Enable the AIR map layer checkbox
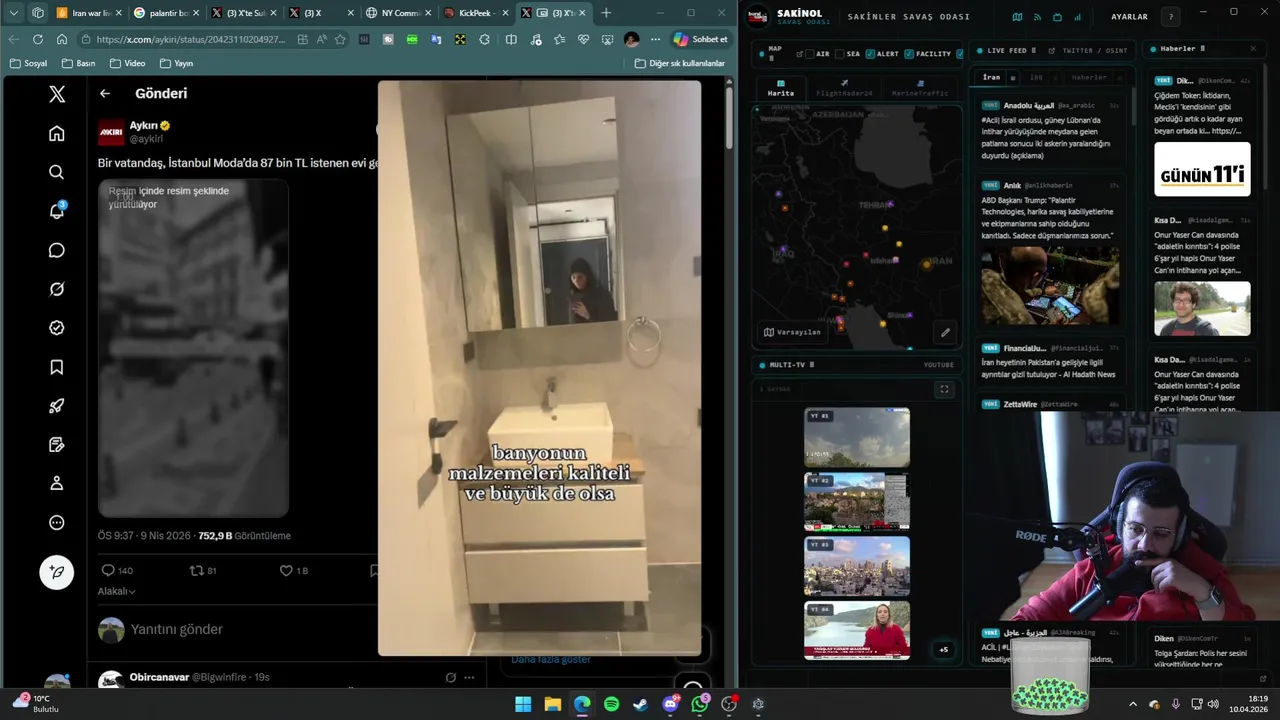1280x720 pixels. tap(811, 54)
